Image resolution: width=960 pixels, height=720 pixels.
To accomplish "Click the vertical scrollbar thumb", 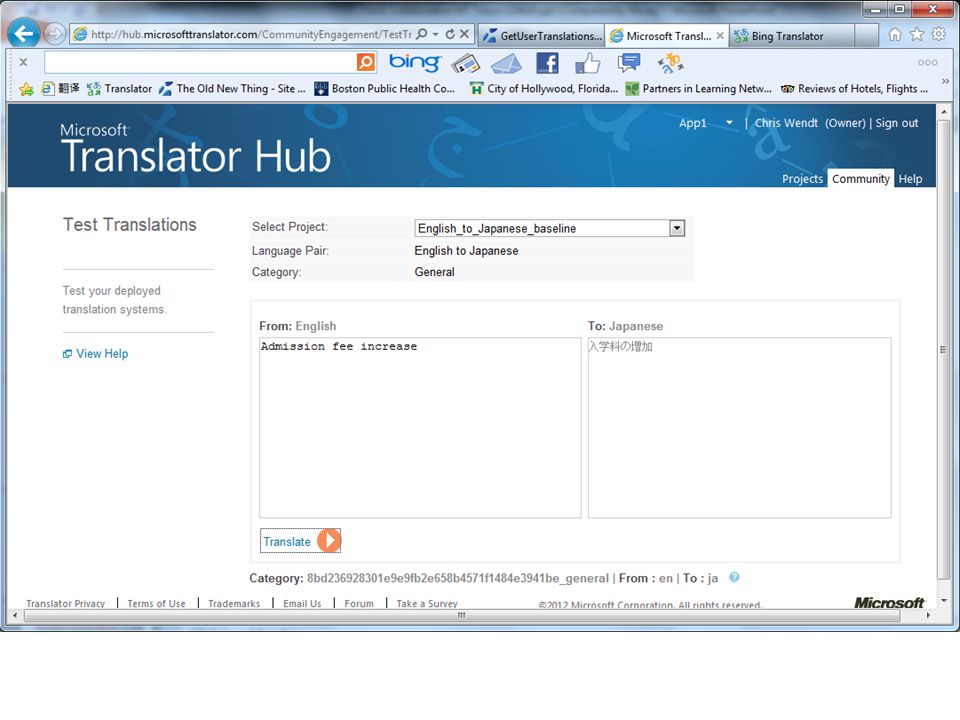I will tap(943, 350).
